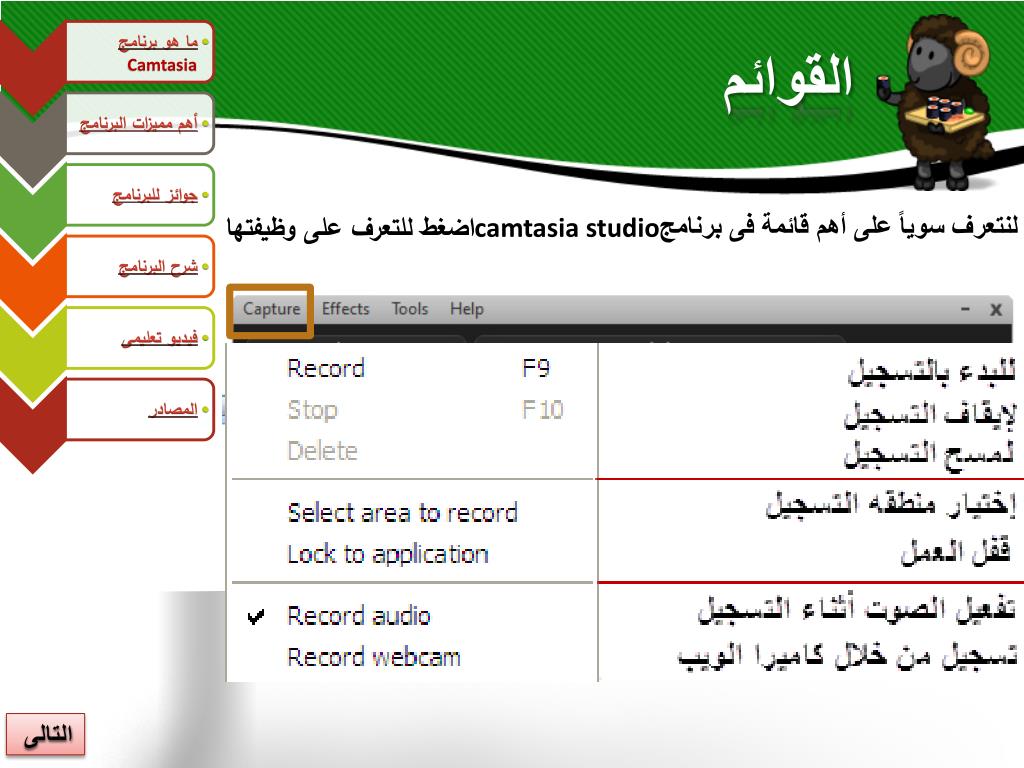Select the 'Select area to record' entry

tap(402, 513)
